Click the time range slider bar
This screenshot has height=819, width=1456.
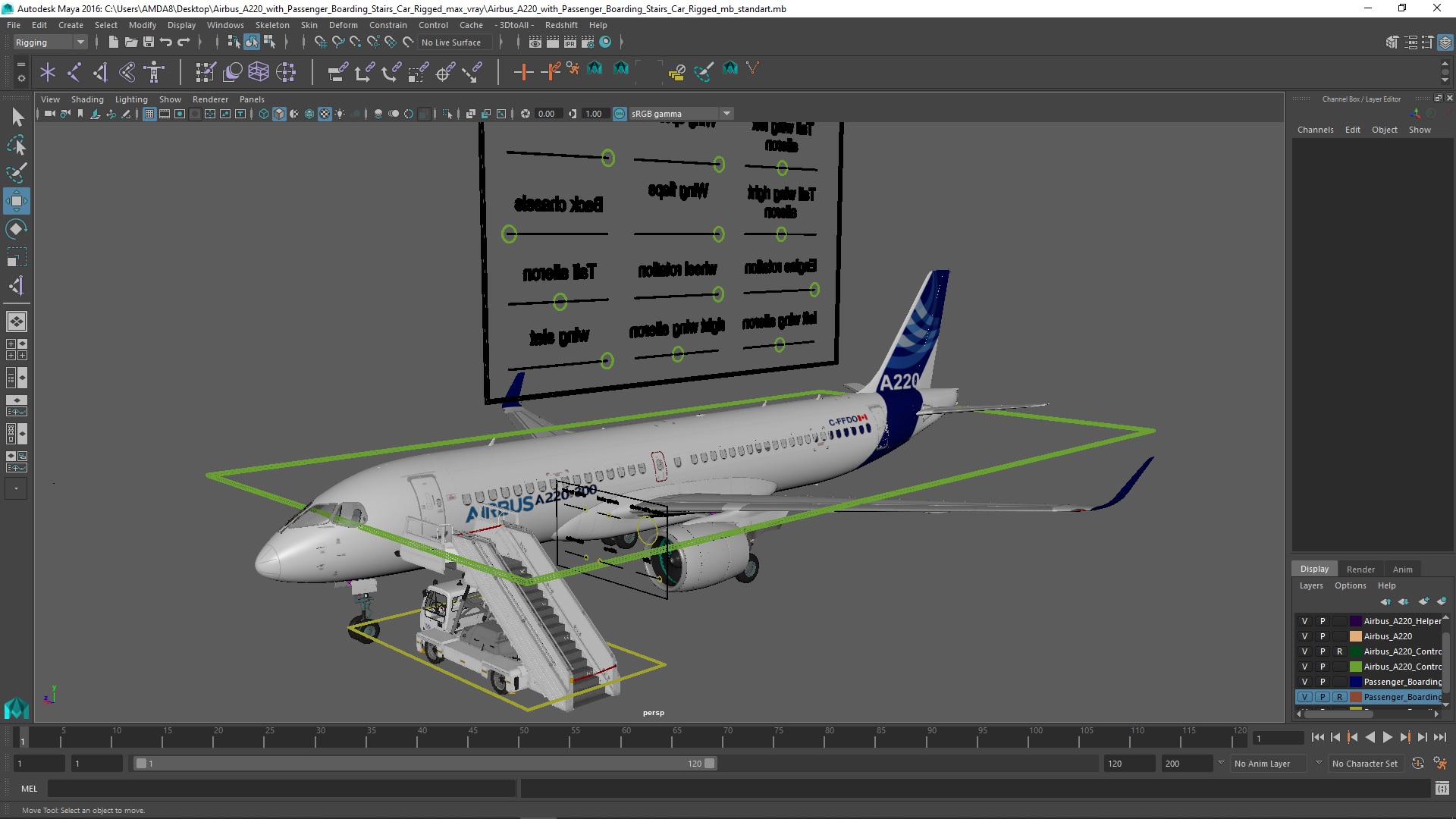[425, 764]
